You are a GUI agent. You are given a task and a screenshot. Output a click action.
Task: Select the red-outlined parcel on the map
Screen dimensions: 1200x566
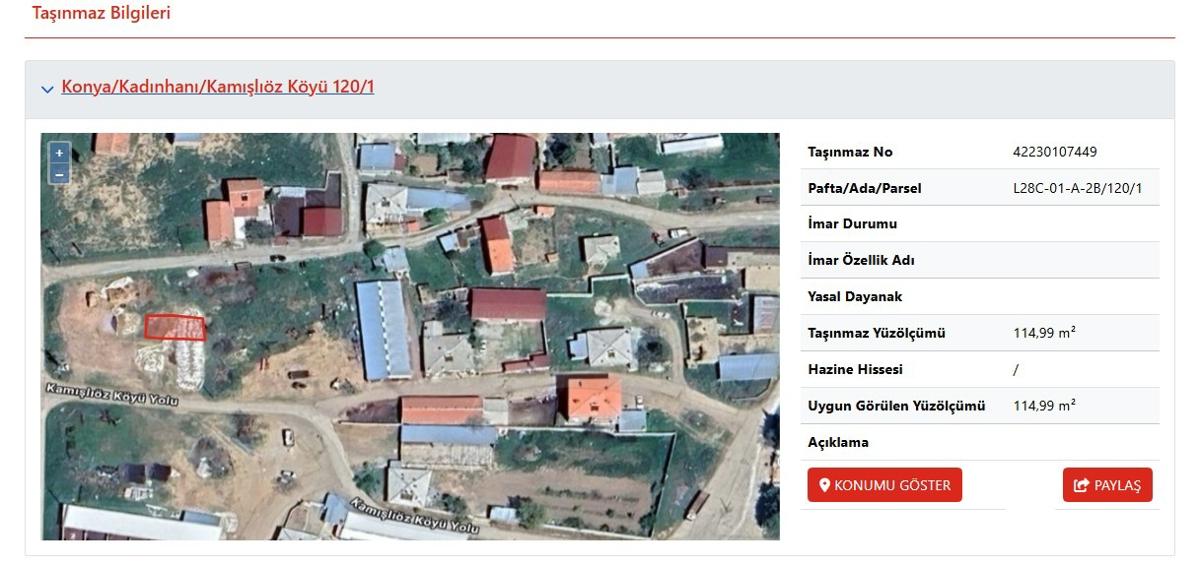175,327
